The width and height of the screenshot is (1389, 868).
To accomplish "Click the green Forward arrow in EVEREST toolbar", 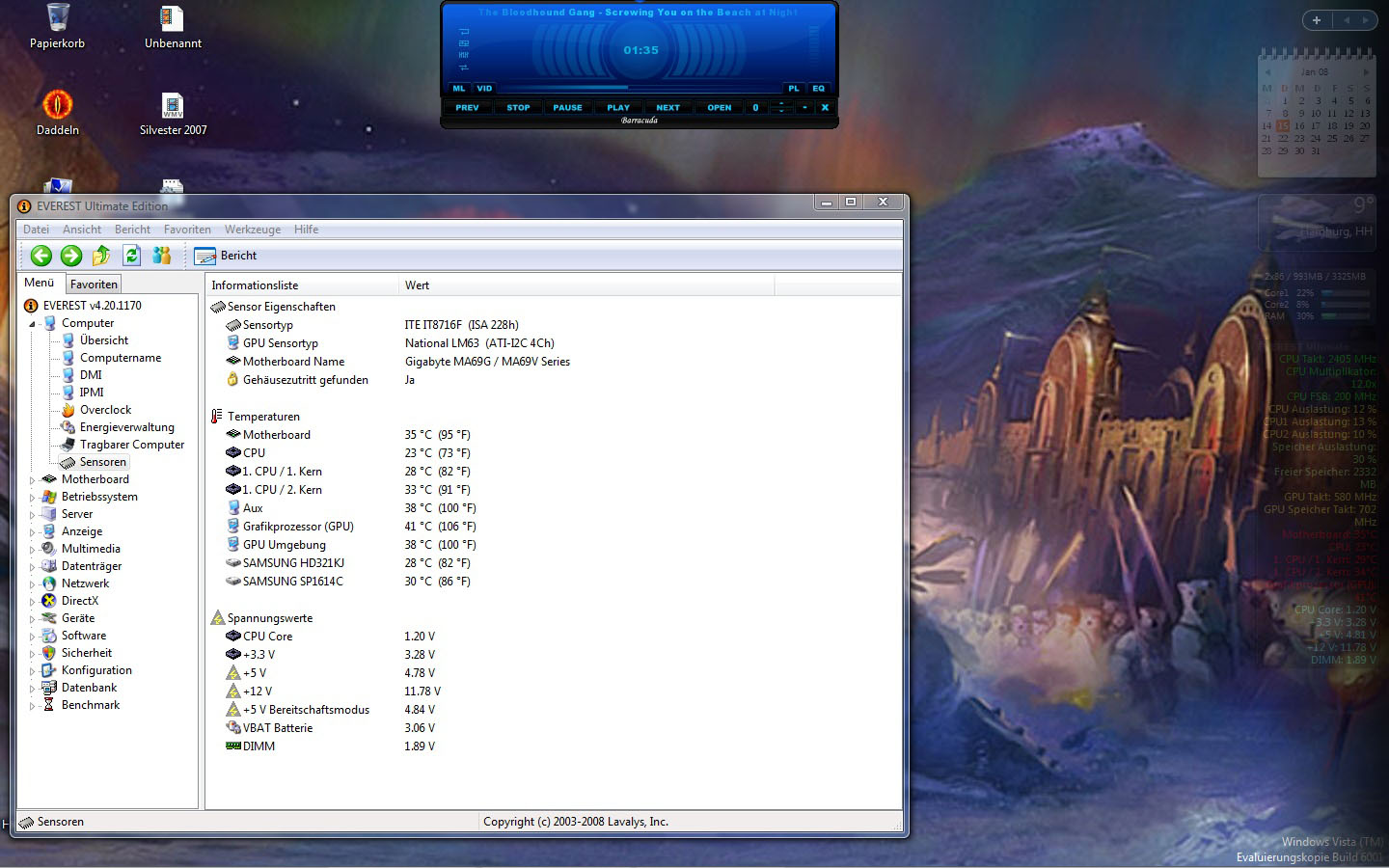I will [71, 256].
